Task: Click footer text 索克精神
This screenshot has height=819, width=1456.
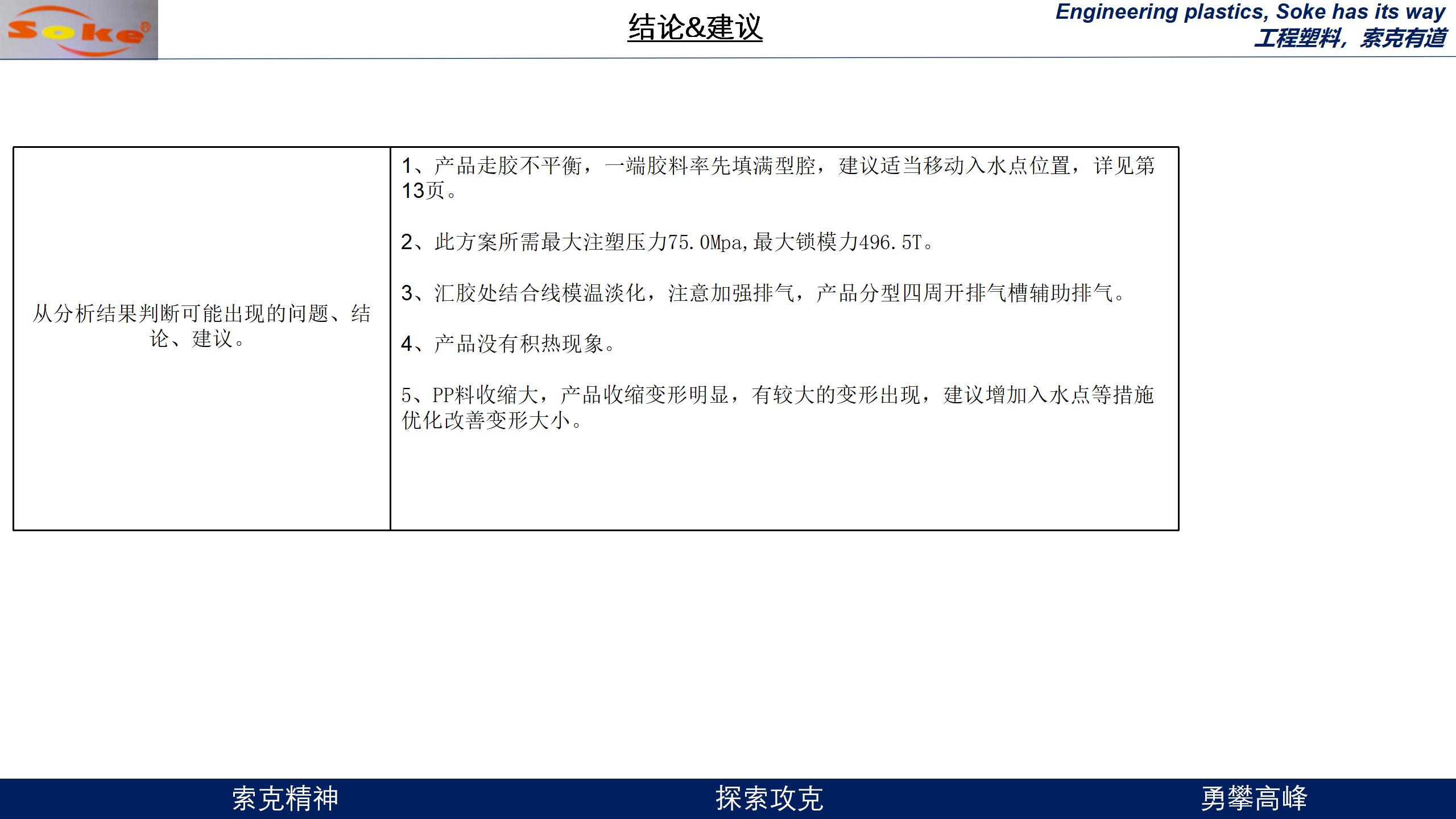Action: (x=285, y=799)
